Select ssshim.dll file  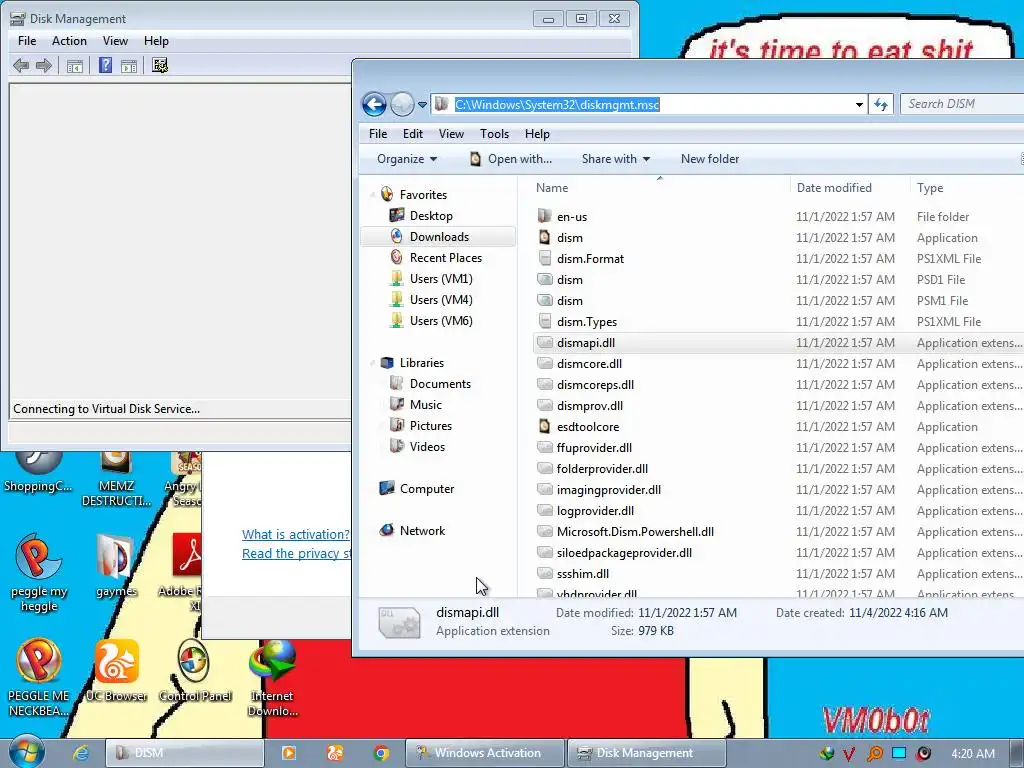pos(583,573)
